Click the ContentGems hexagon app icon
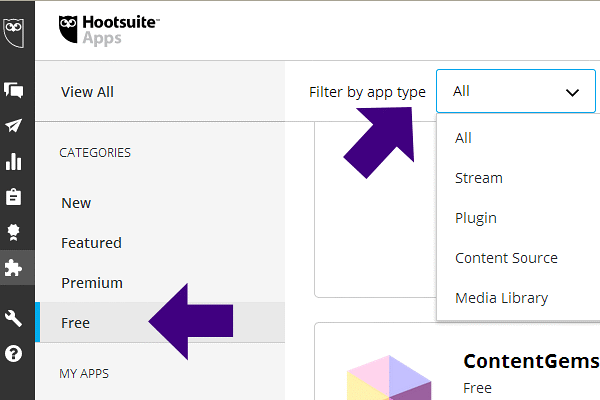 tap(389, 378)
